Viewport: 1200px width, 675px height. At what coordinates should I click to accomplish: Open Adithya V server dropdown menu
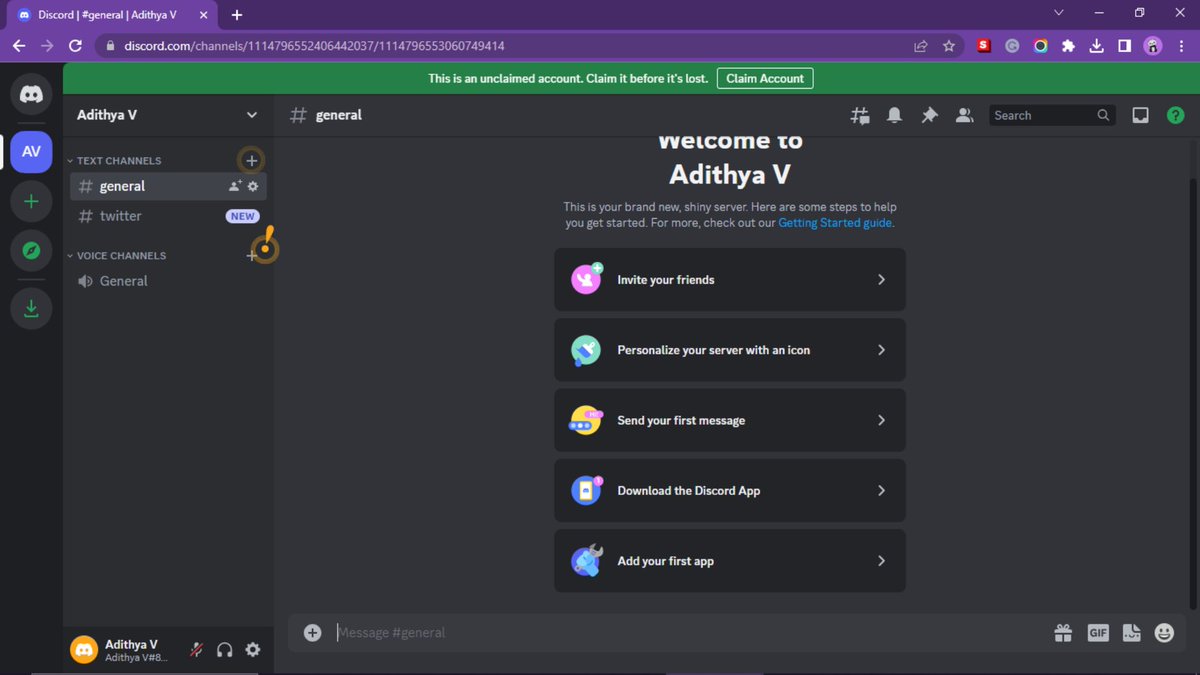tap(166, 115)
